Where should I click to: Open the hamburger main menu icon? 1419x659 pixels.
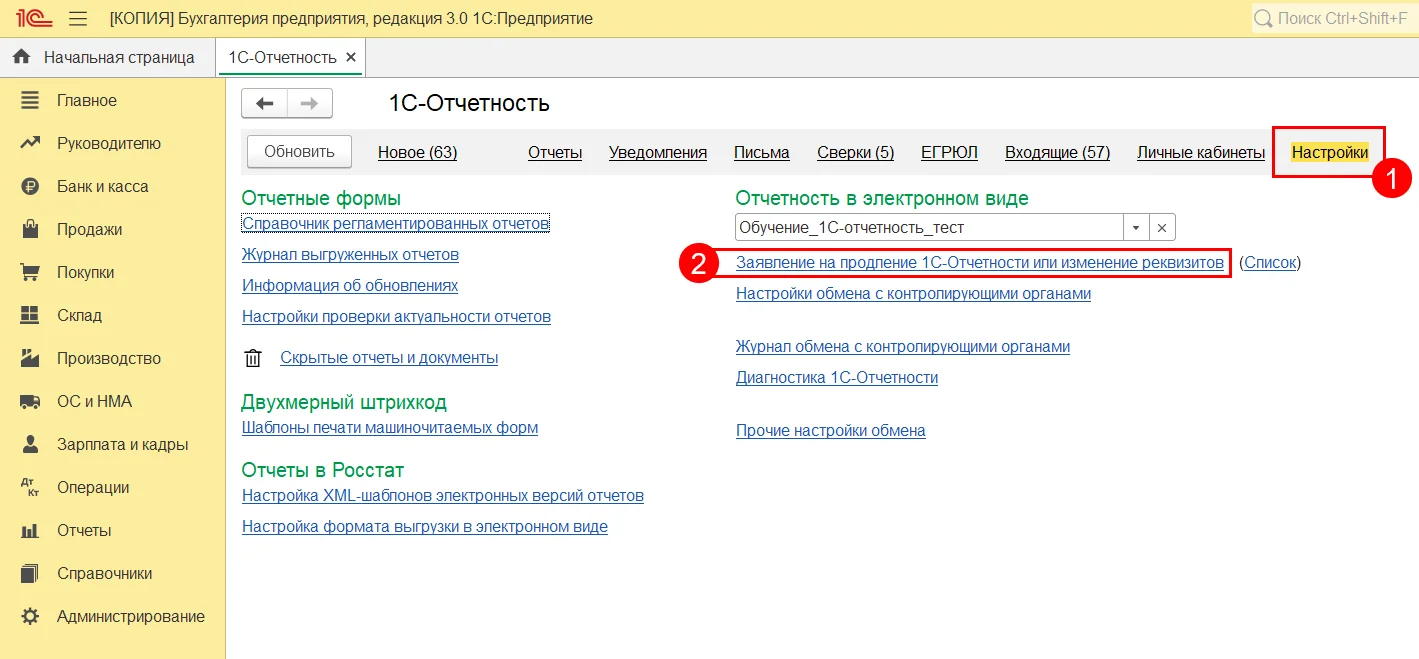[x=78, y=18]
